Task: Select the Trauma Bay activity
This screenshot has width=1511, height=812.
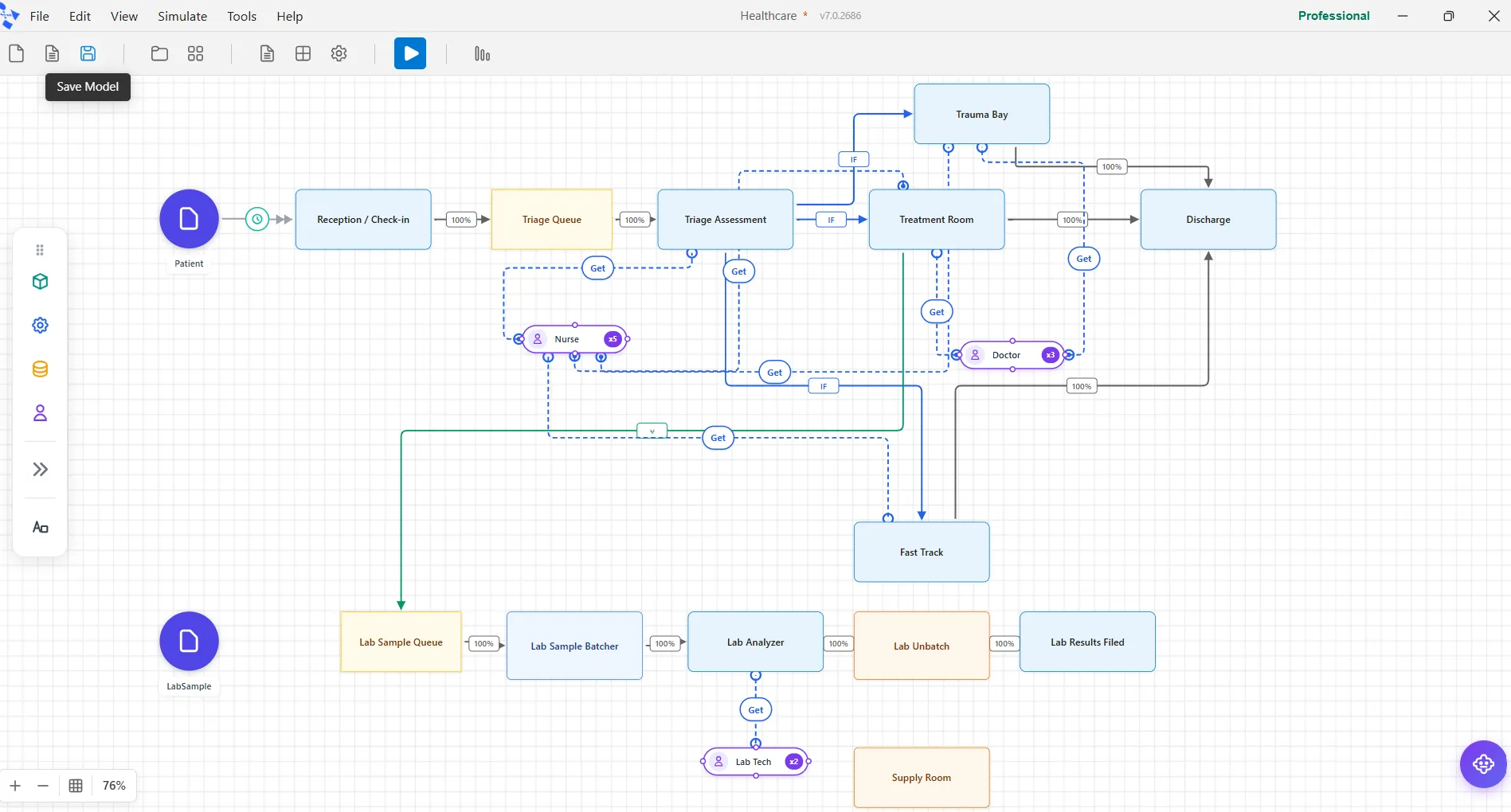Action: pos(982,114)
